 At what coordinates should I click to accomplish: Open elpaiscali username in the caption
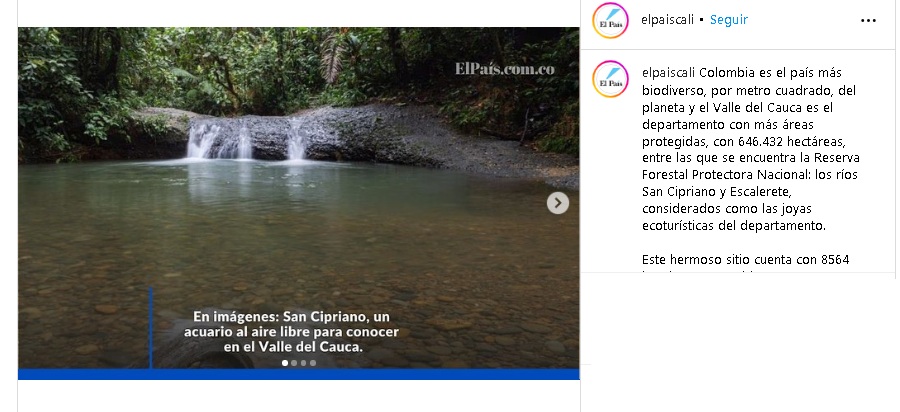(668, 73)
